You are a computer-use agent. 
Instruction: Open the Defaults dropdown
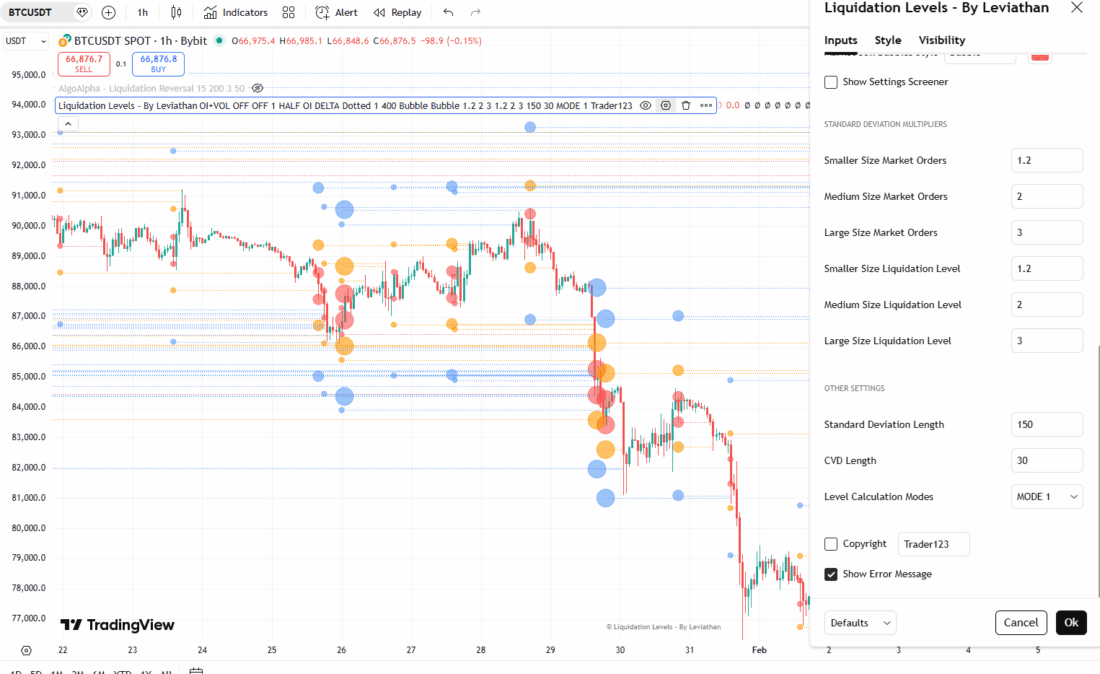[x=859, y=623]
